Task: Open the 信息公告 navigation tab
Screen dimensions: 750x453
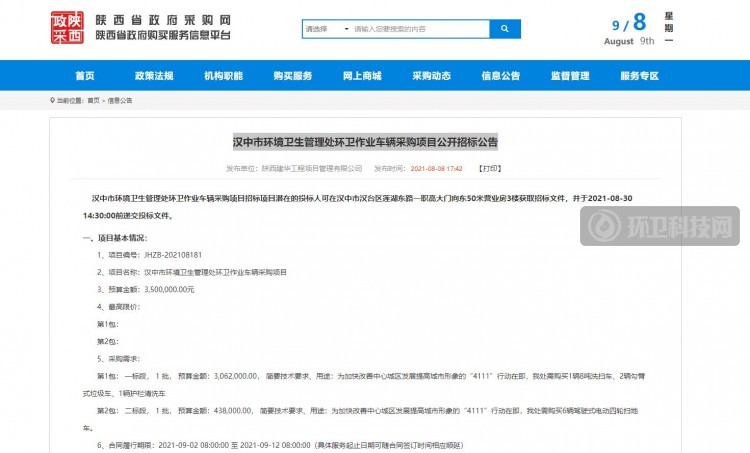Action: coord(501,76)
